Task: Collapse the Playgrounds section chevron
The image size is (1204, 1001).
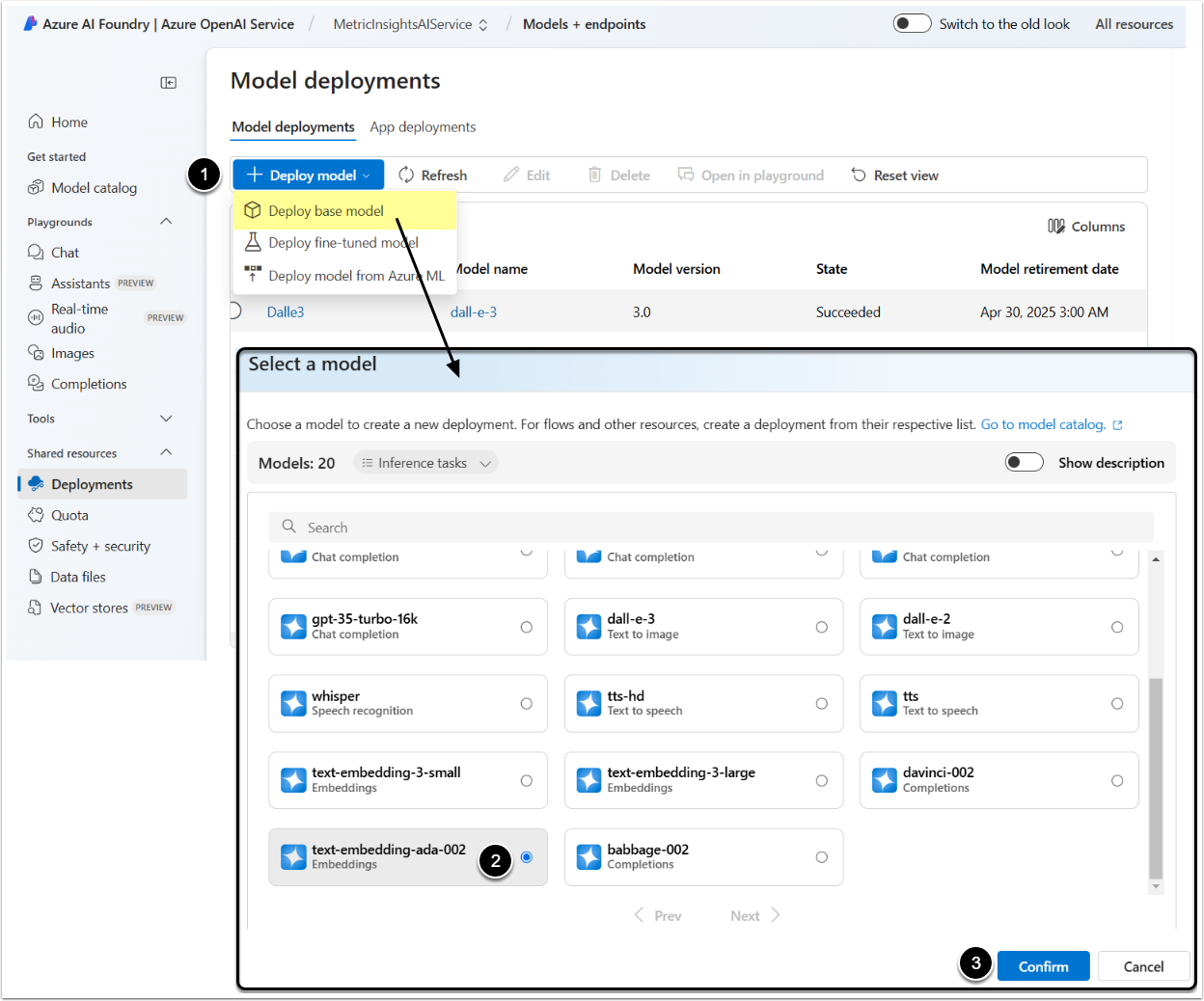Action: click(x=166, y=222)
